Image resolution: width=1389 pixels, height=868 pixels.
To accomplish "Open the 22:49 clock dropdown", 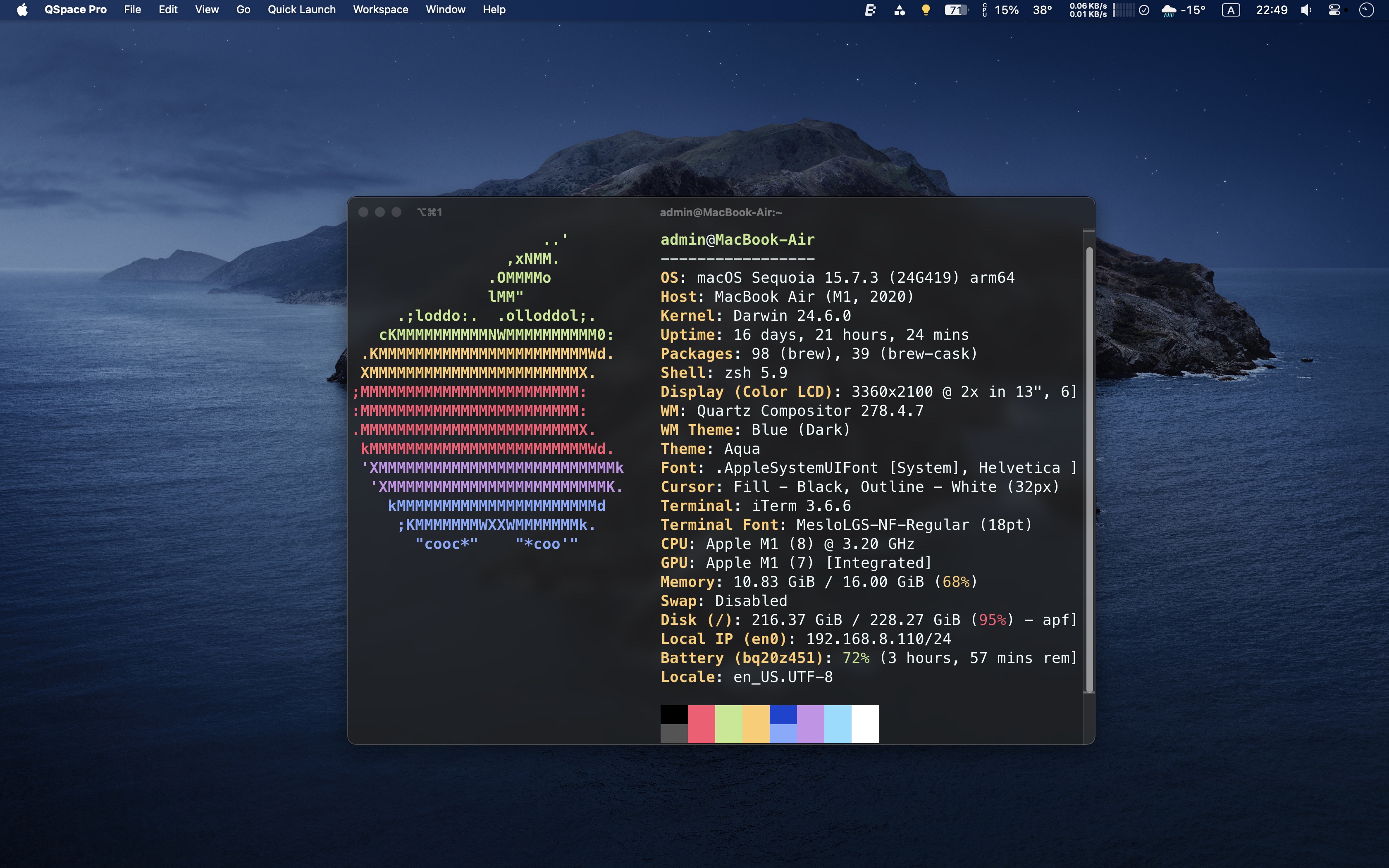I will pos(1271,10).
